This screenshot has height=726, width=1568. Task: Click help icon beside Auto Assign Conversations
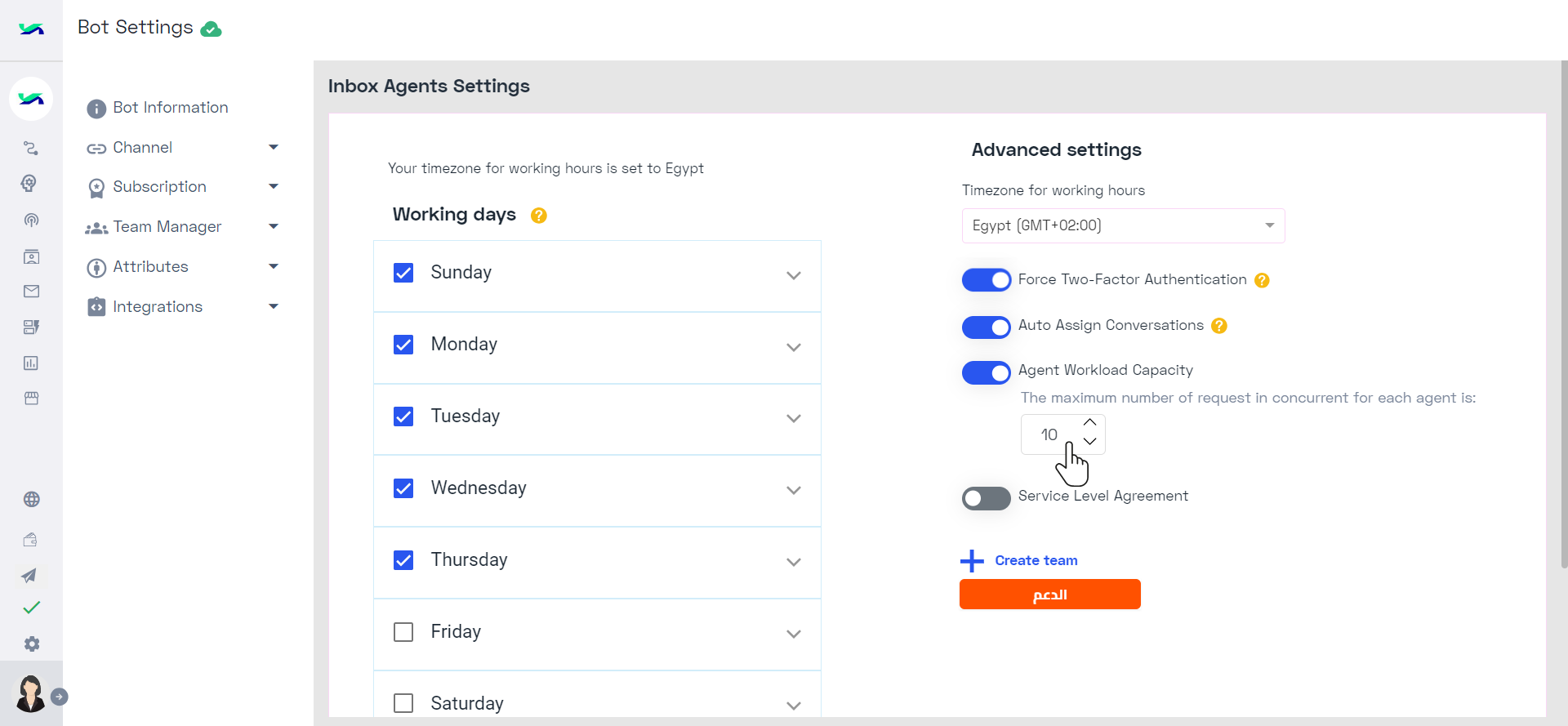tap(1219, 326)
